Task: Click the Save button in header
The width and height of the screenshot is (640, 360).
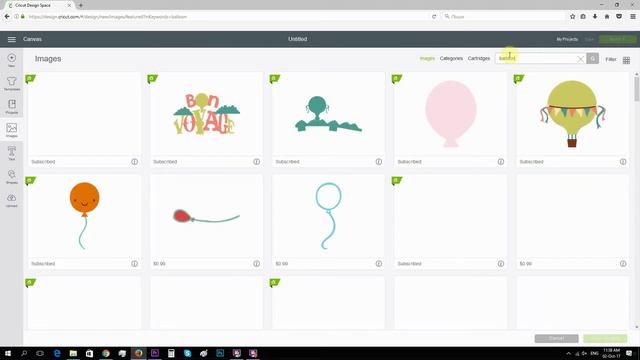Action: (589, 39)
